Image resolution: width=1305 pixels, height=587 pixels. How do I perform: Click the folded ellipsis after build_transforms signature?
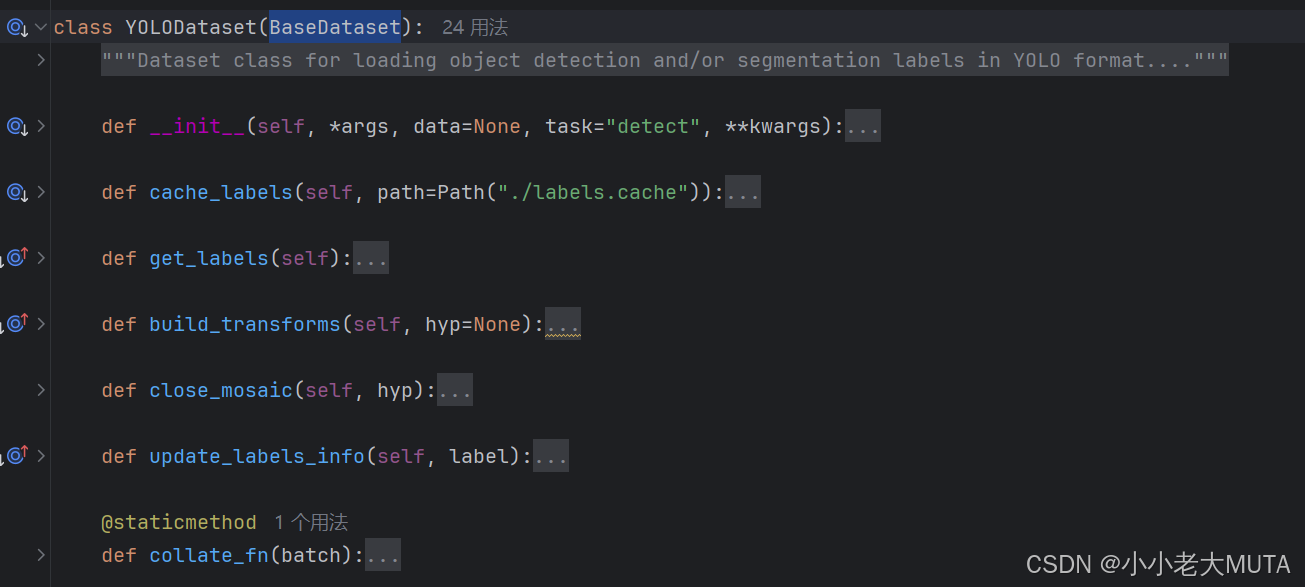point(563,324)
